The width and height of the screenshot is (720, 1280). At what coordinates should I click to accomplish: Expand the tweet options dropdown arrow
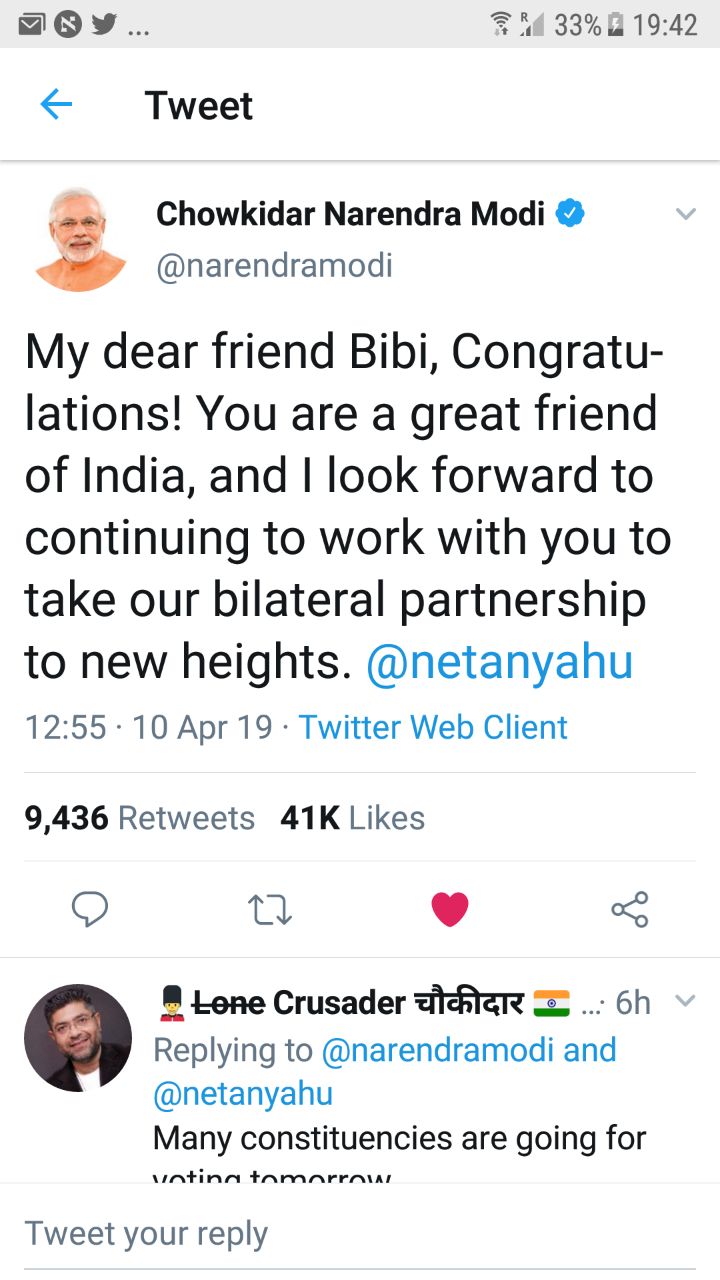(x=685, y=214)
